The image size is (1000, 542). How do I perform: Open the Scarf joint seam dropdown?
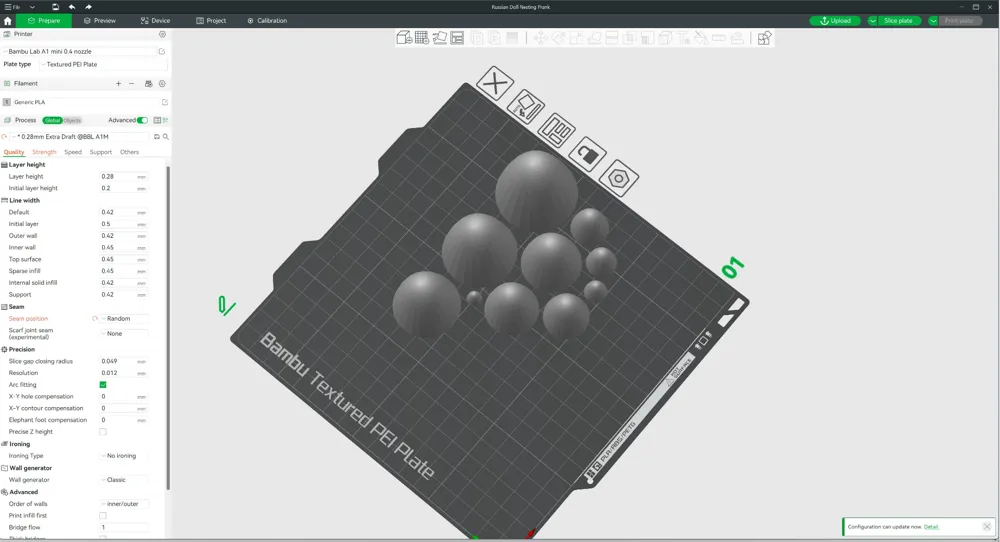pos(124,333)
